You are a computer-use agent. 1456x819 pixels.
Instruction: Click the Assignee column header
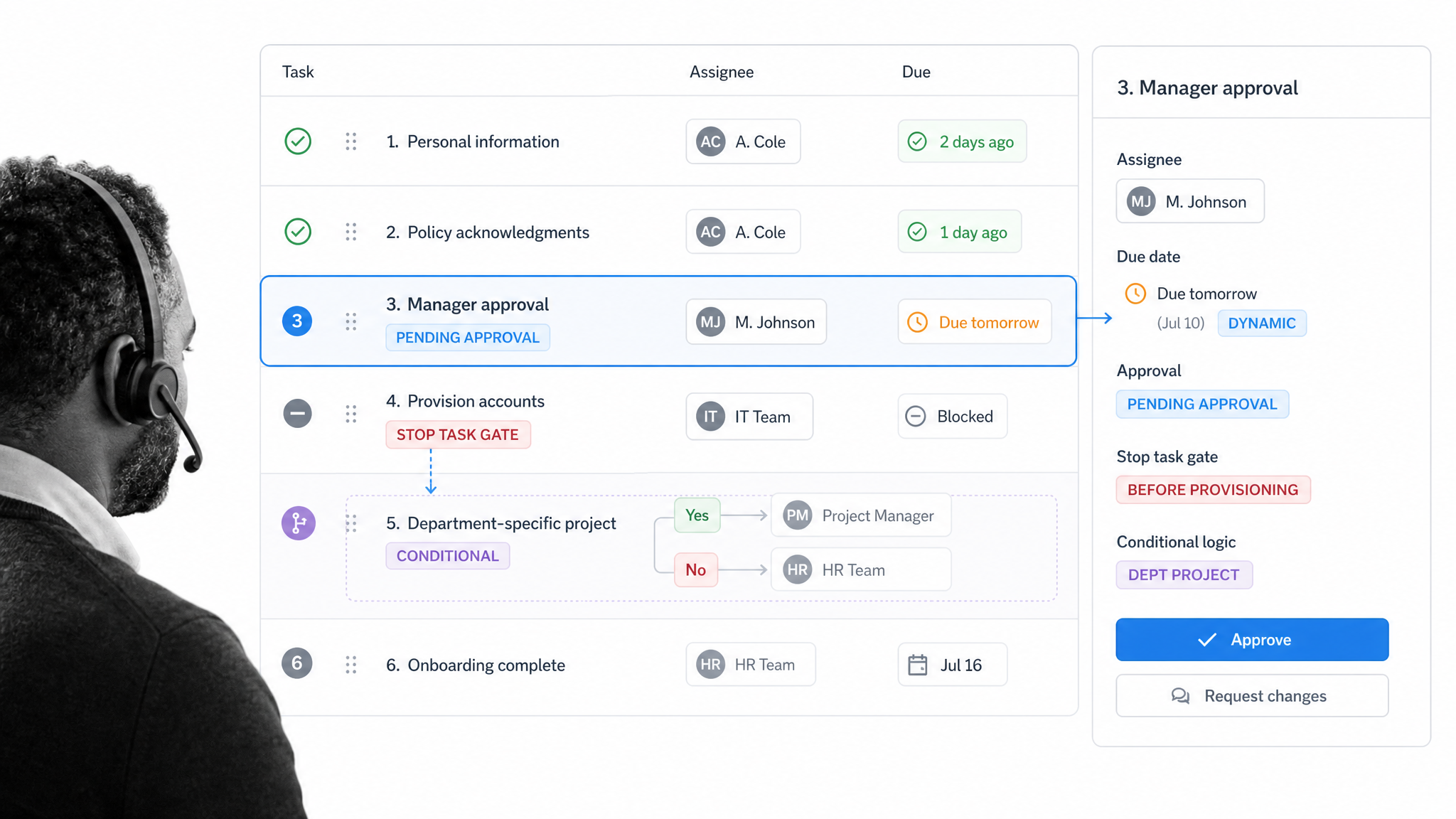coord(722,72)
